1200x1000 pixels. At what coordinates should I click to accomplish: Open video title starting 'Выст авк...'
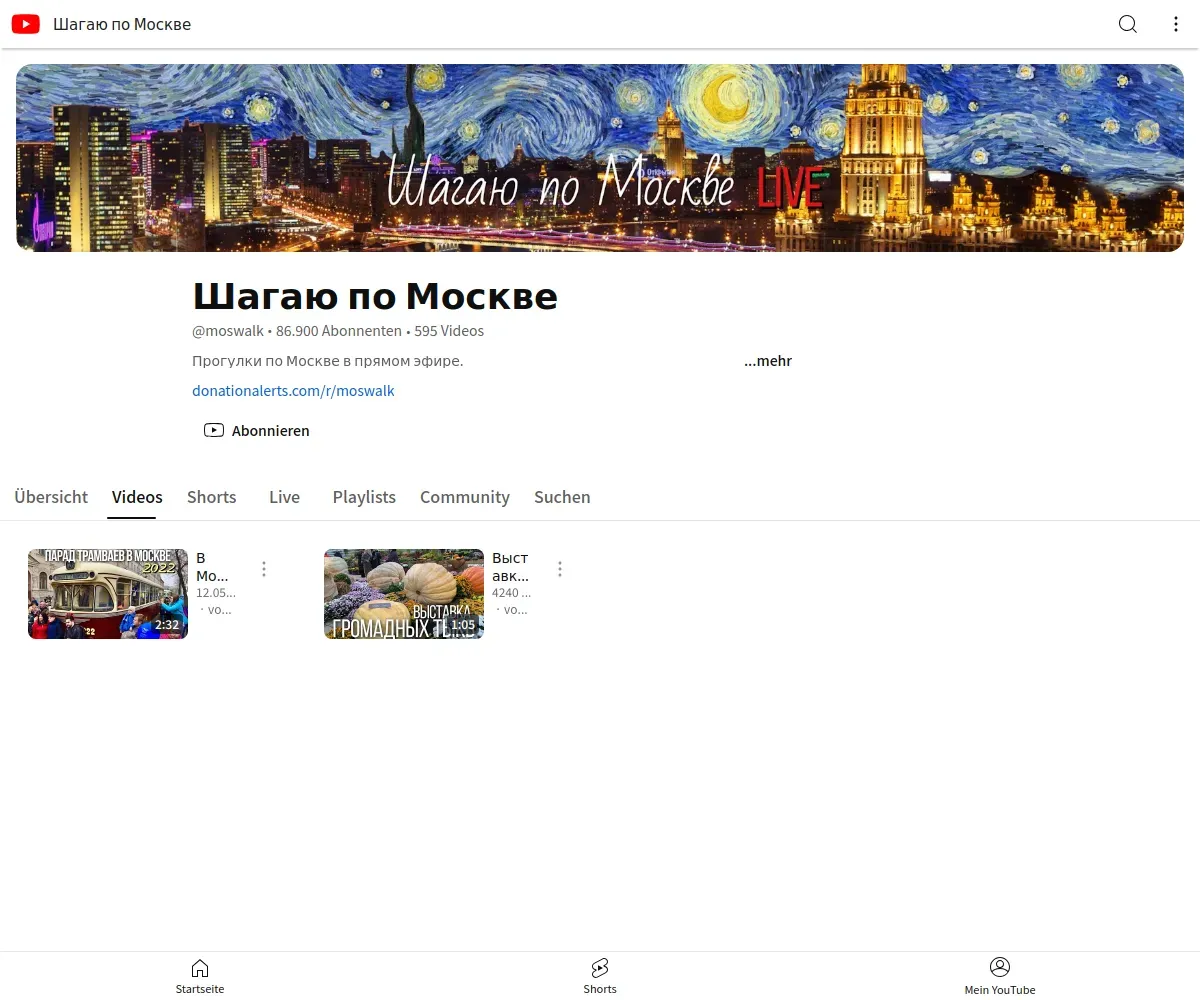(x=510, y=567)
